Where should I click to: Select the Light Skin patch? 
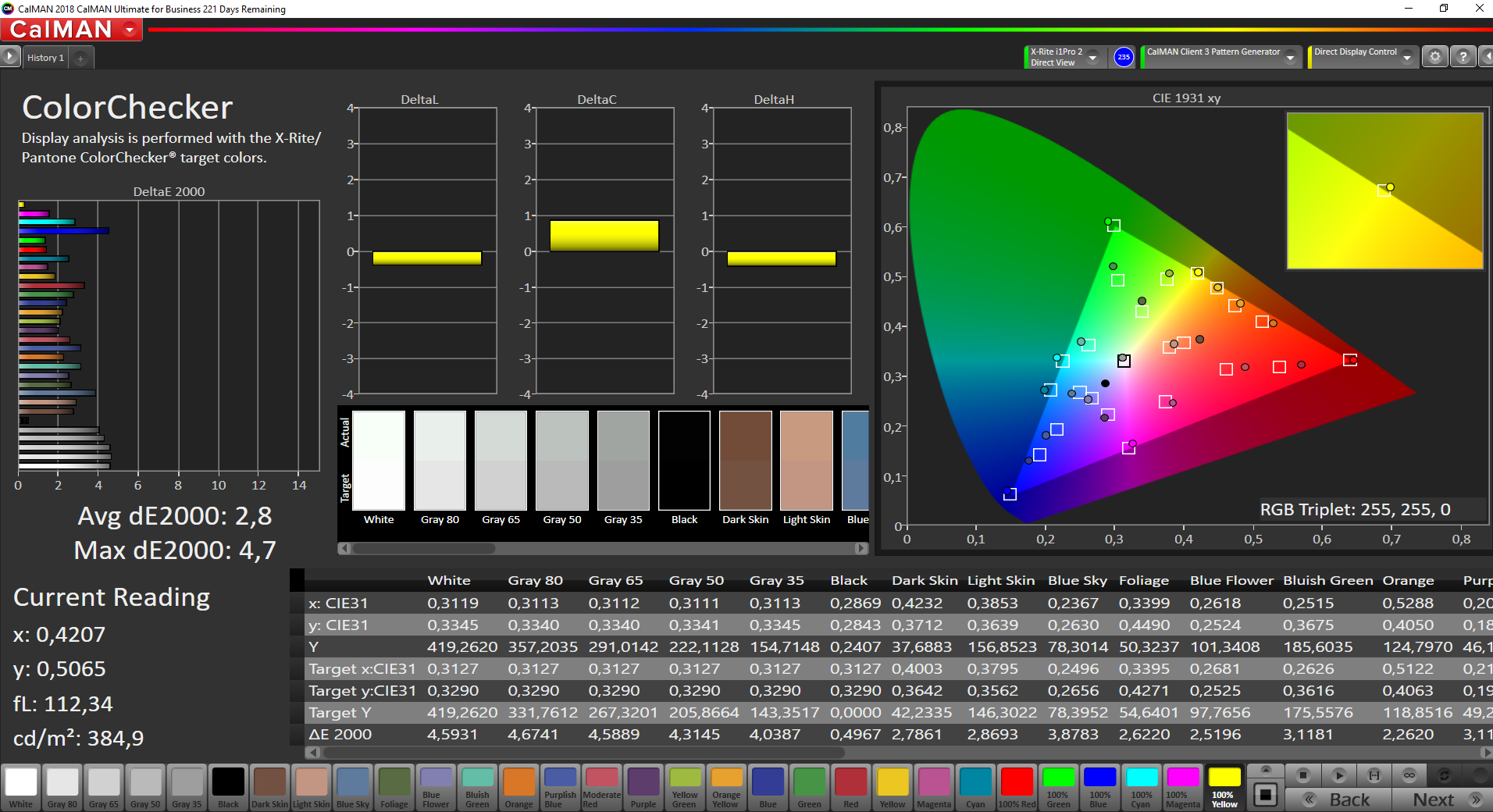312,787
